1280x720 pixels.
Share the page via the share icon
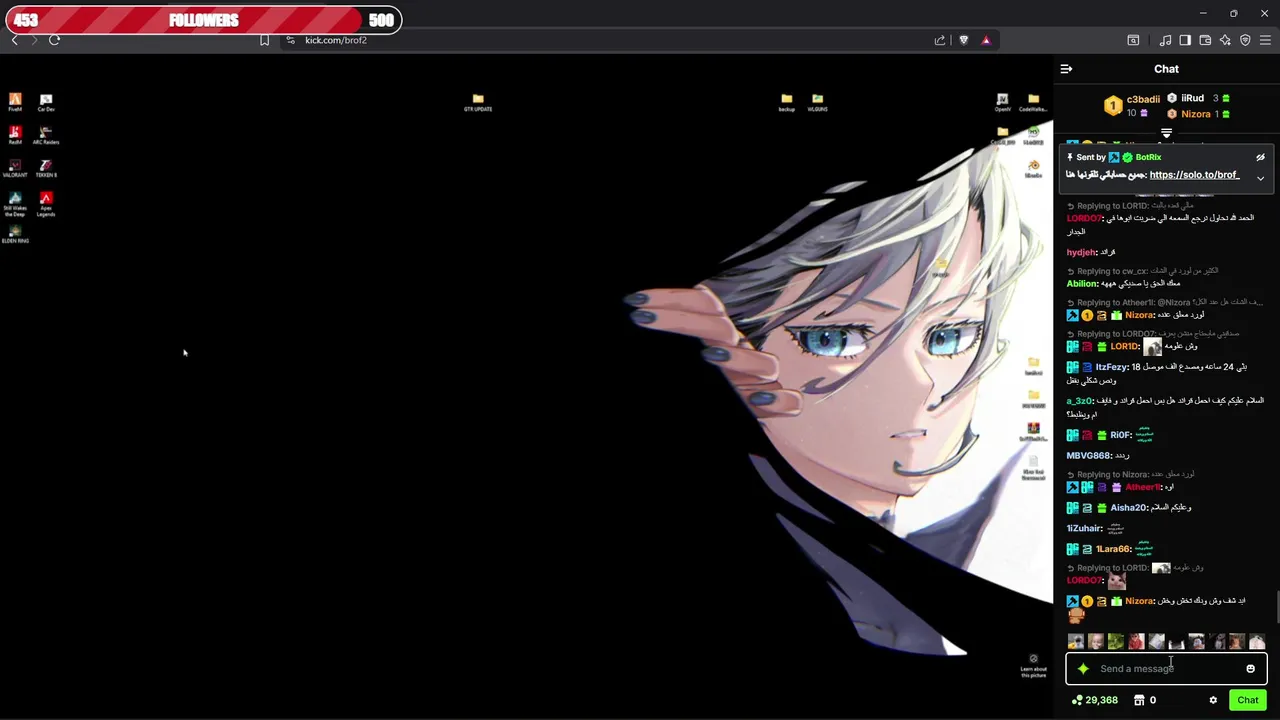(940, 40)
